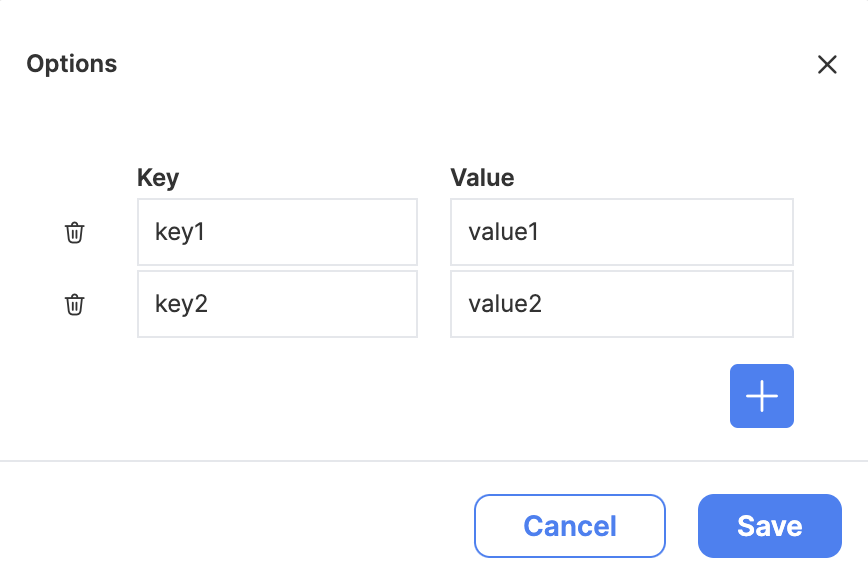Place cursor in second Value column field
This screenshot has height=580, width=868.
coord(622,304)
